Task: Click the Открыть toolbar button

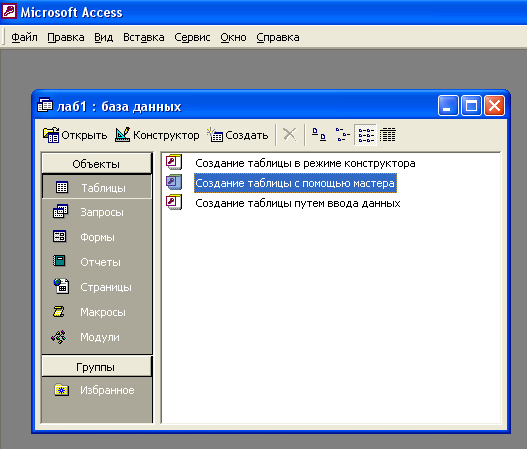Action: click(x=75, y=135)
